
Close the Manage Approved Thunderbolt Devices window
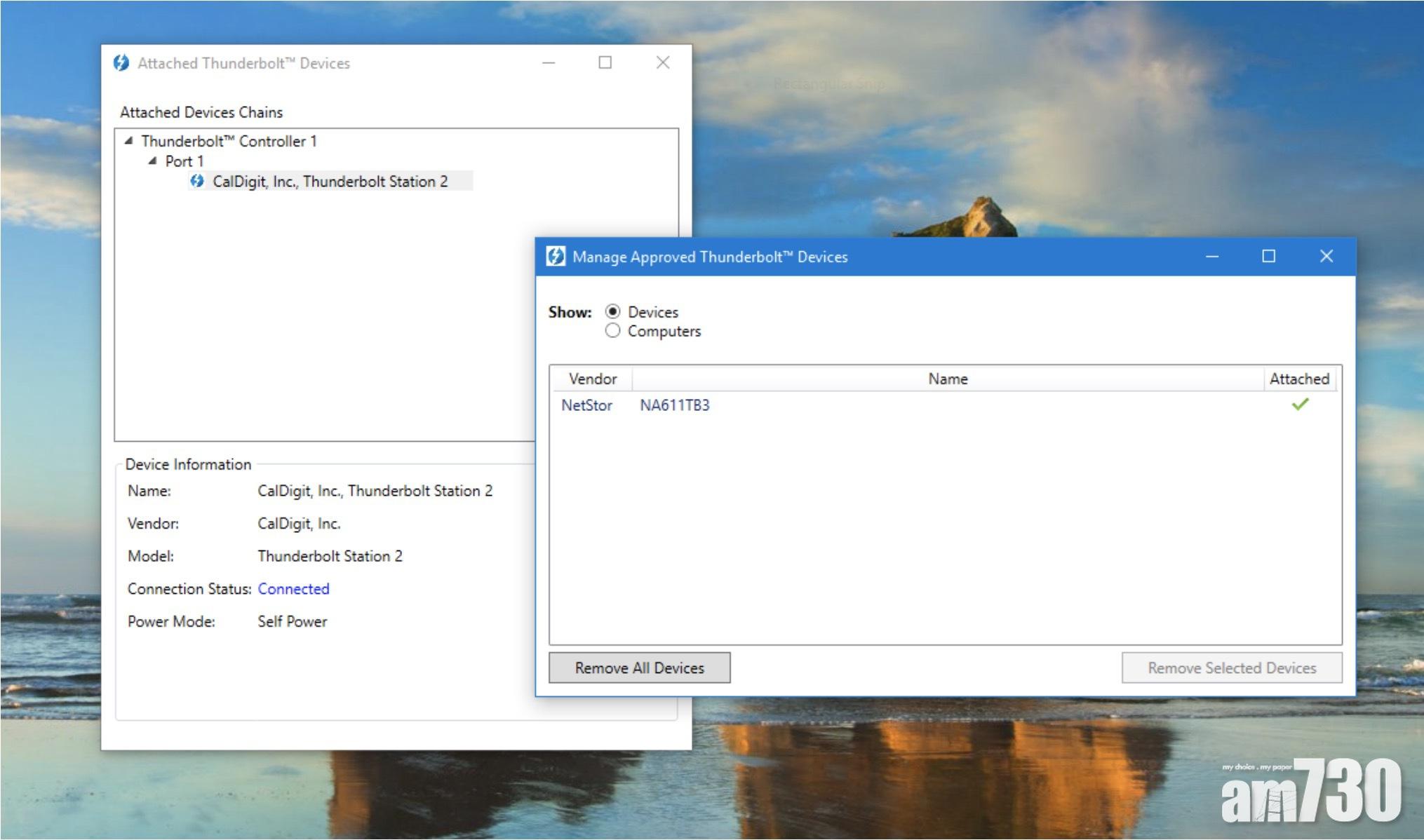click(1326, 257)
